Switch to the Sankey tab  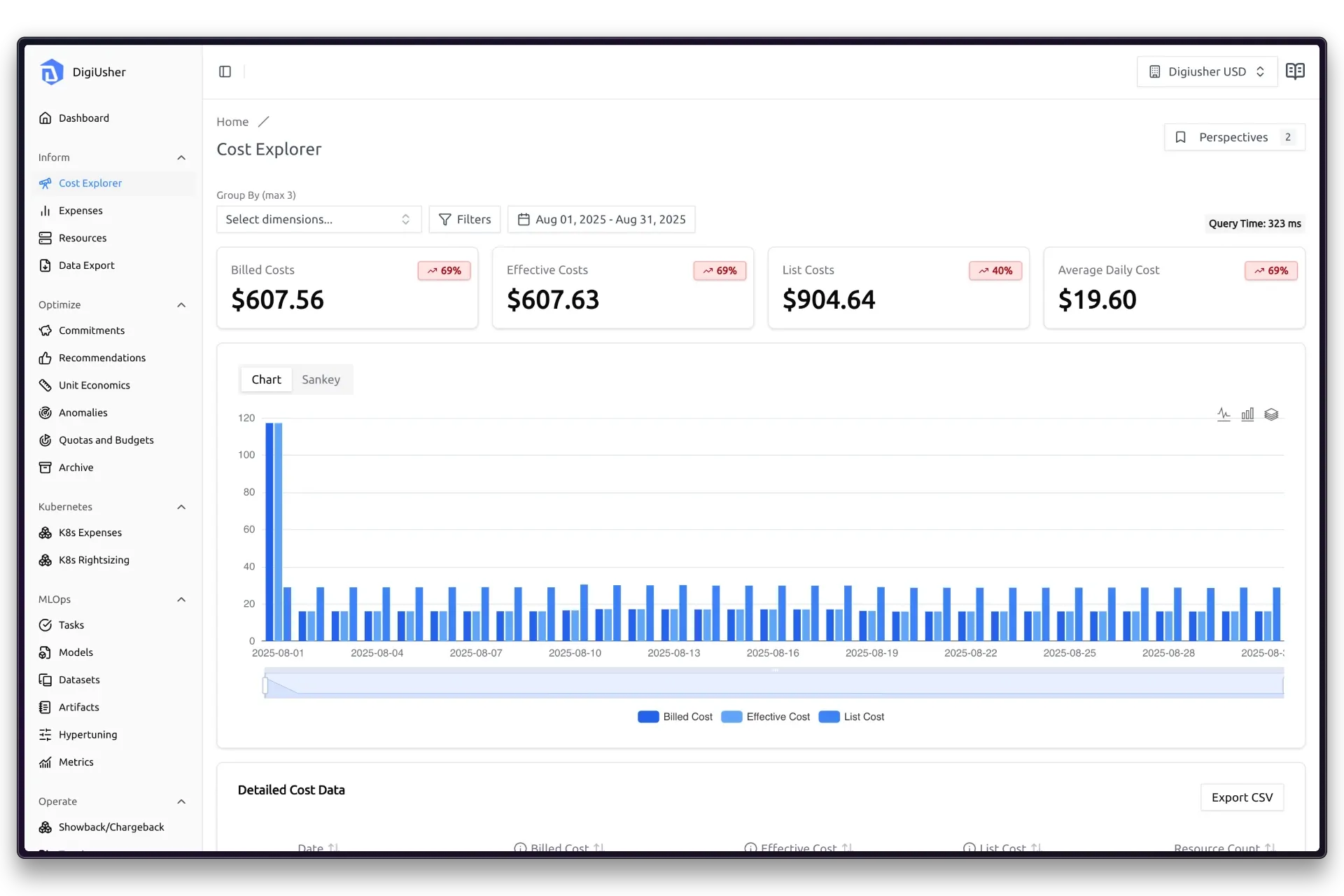click(321, 379)
